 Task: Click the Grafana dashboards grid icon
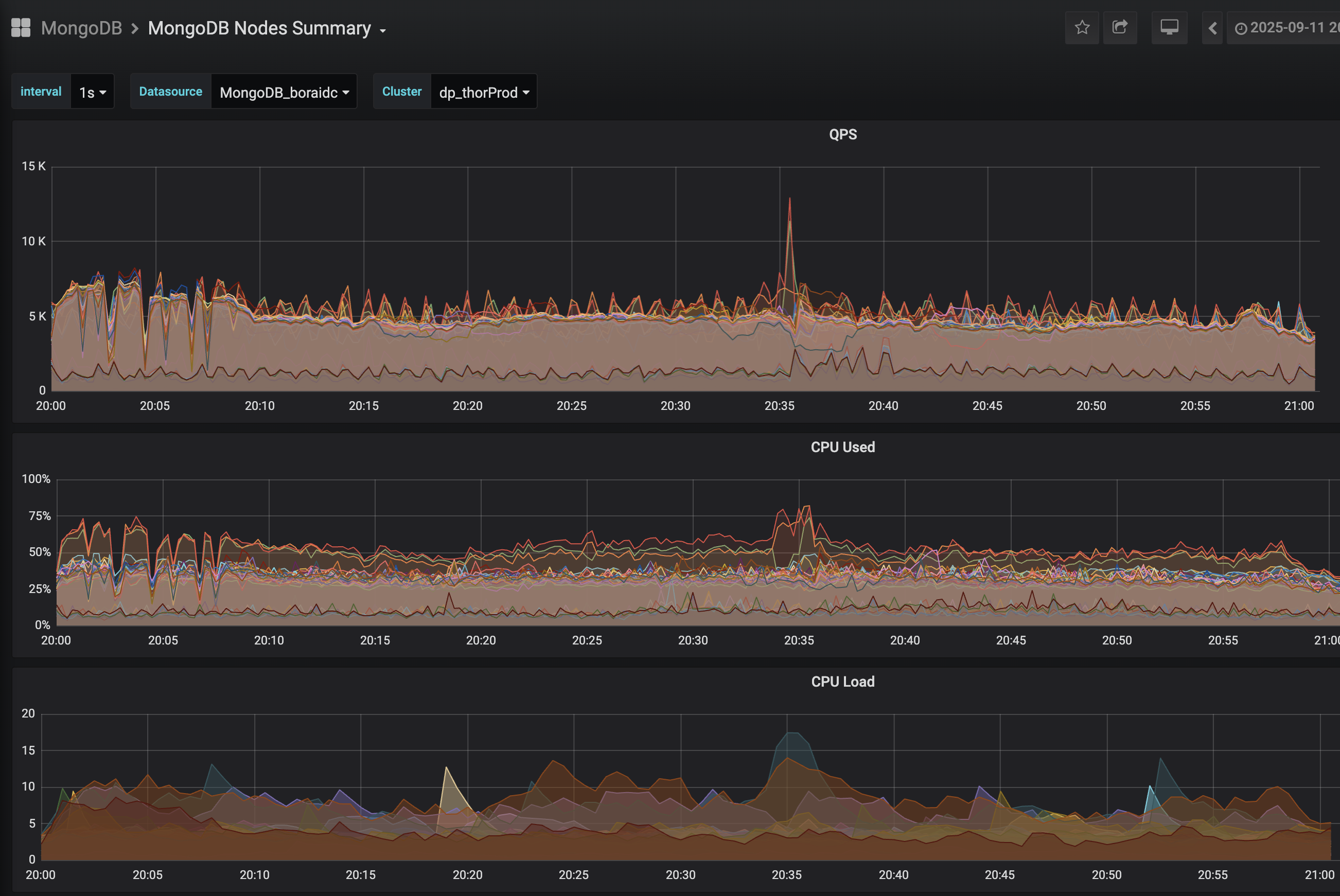21,27
